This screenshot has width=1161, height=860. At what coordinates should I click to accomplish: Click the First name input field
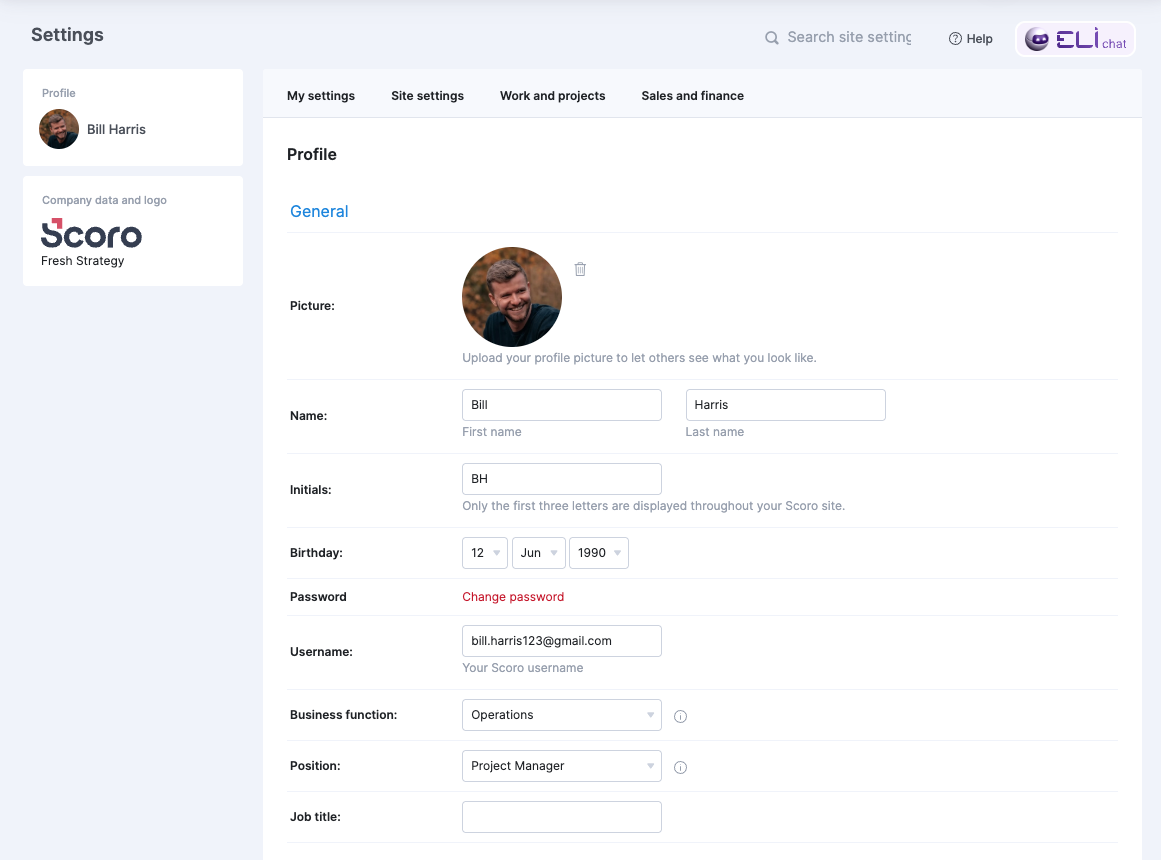562,405
